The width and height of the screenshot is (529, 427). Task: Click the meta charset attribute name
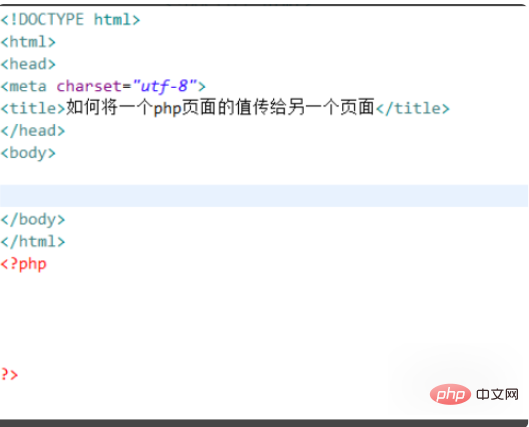[x=89, y=86]
